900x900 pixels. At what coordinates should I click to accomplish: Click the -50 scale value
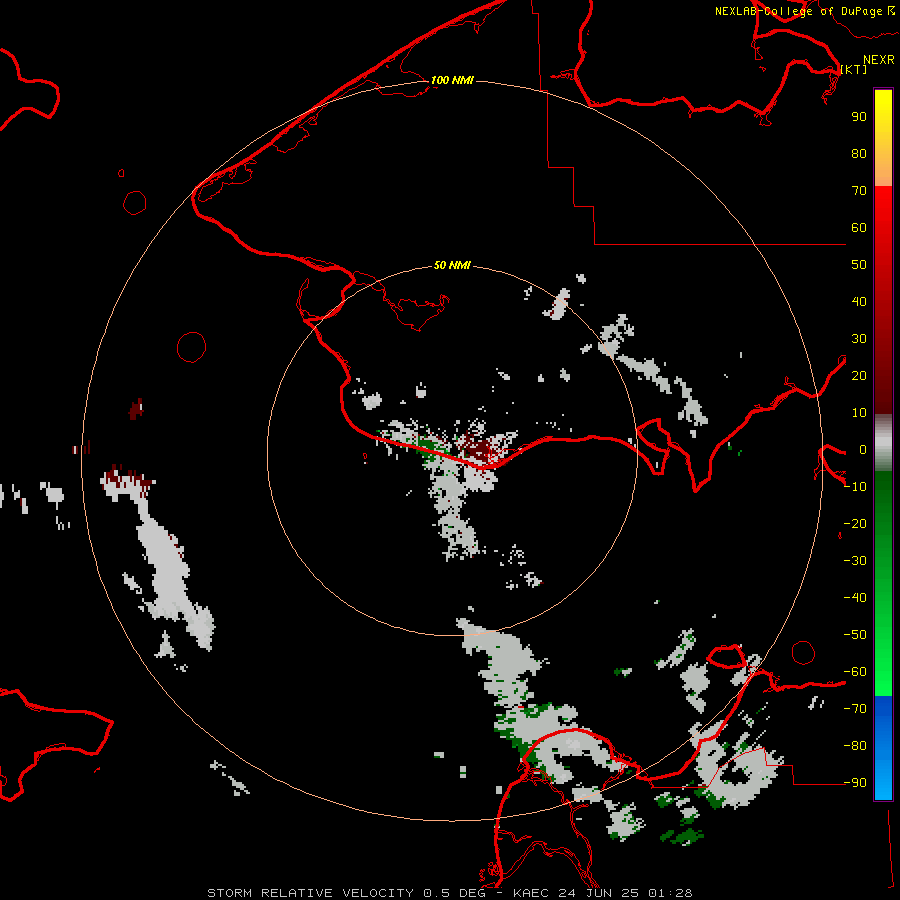click(x=855, y=635)
